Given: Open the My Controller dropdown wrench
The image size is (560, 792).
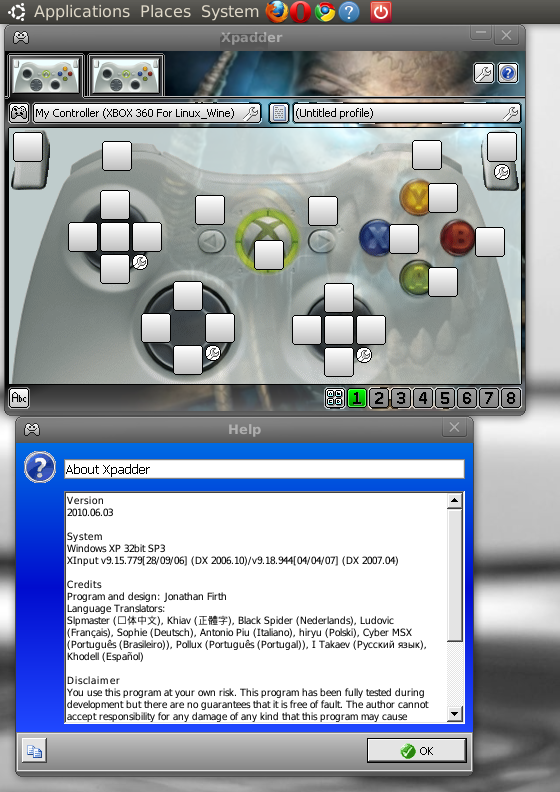Looking at the screenshot, I should (251, 113).
